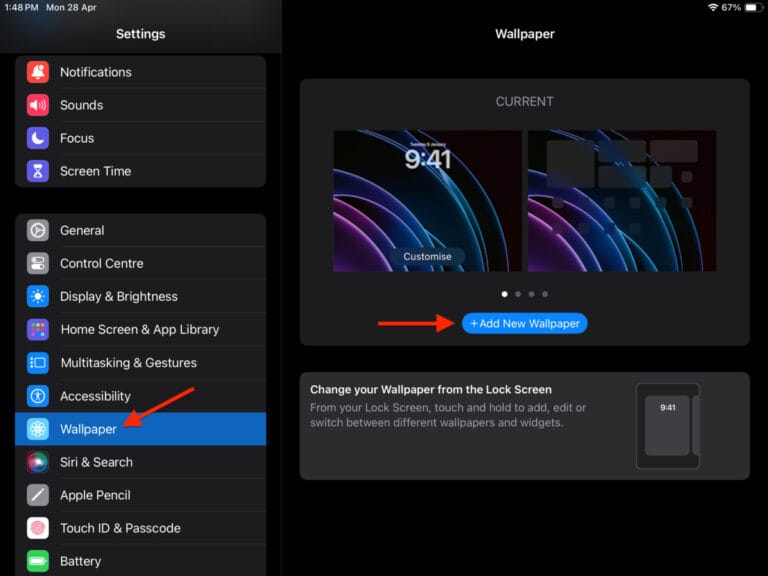Viewport: 768px width, 576px height.
Task: Open Home Screen & App Library settings
Action: 139,329
